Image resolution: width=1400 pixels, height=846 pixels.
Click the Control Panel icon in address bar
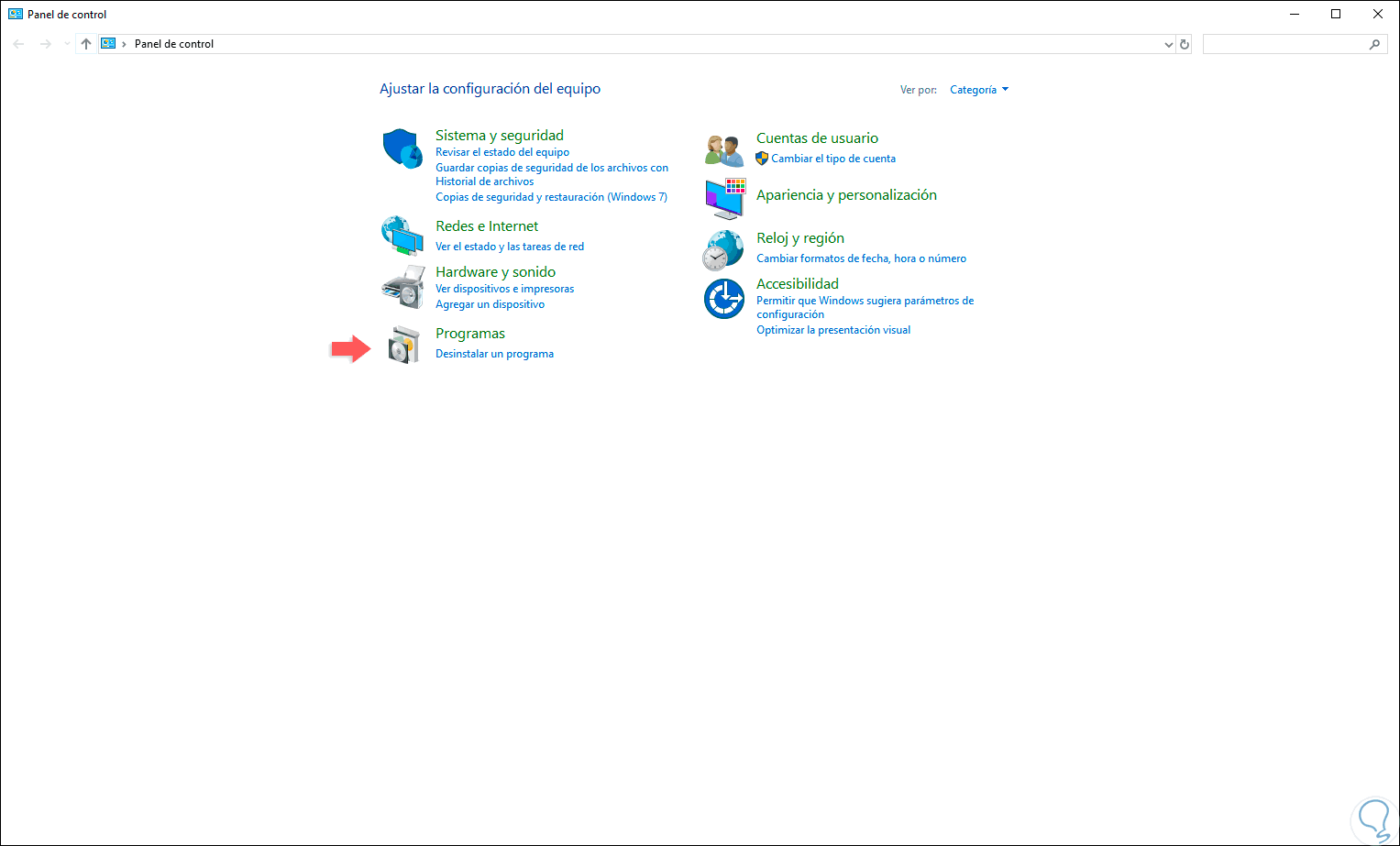click(108, 44)
